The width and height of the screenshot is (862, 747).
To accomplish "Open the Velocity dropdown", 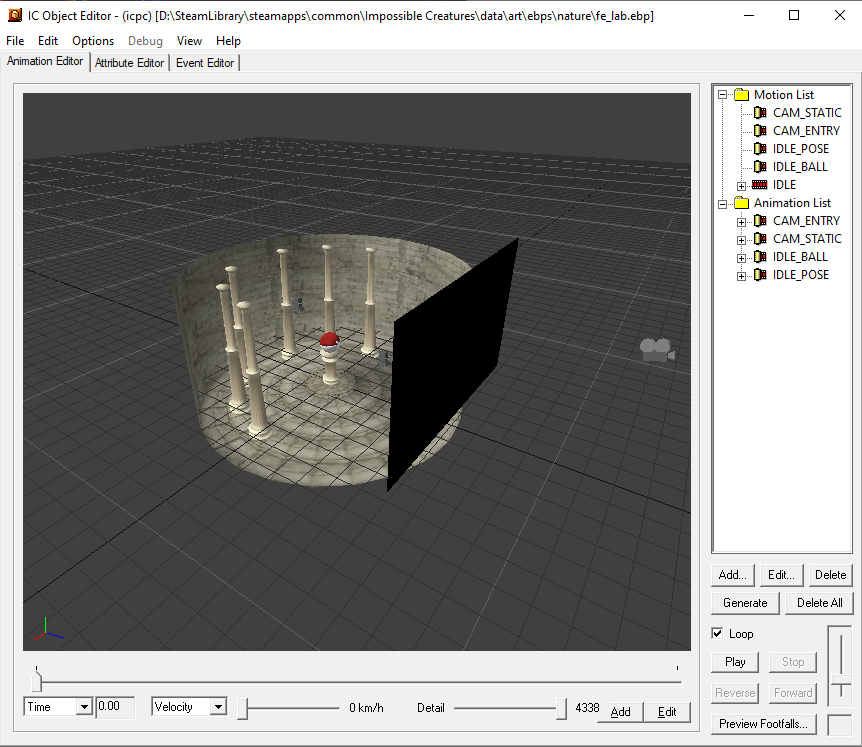I will [218, 707].
